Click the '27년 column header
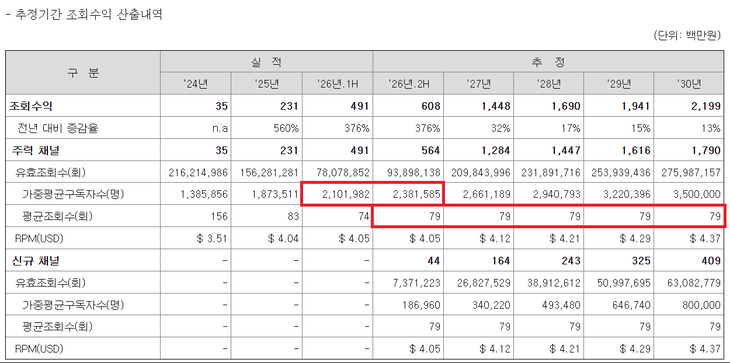Image resolution: width=730 pixels, height=363 pixels. tap(479, 84)
